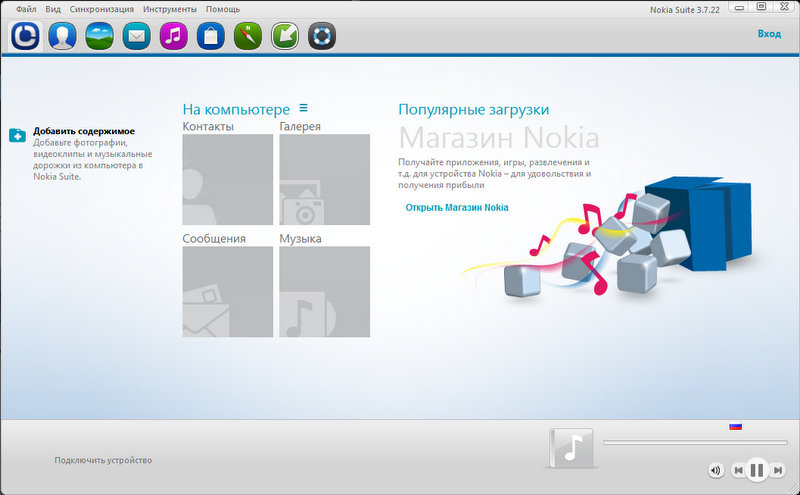
Task: Open the Nokia Store shopping bag icon
Action: [x=211, y=36]
